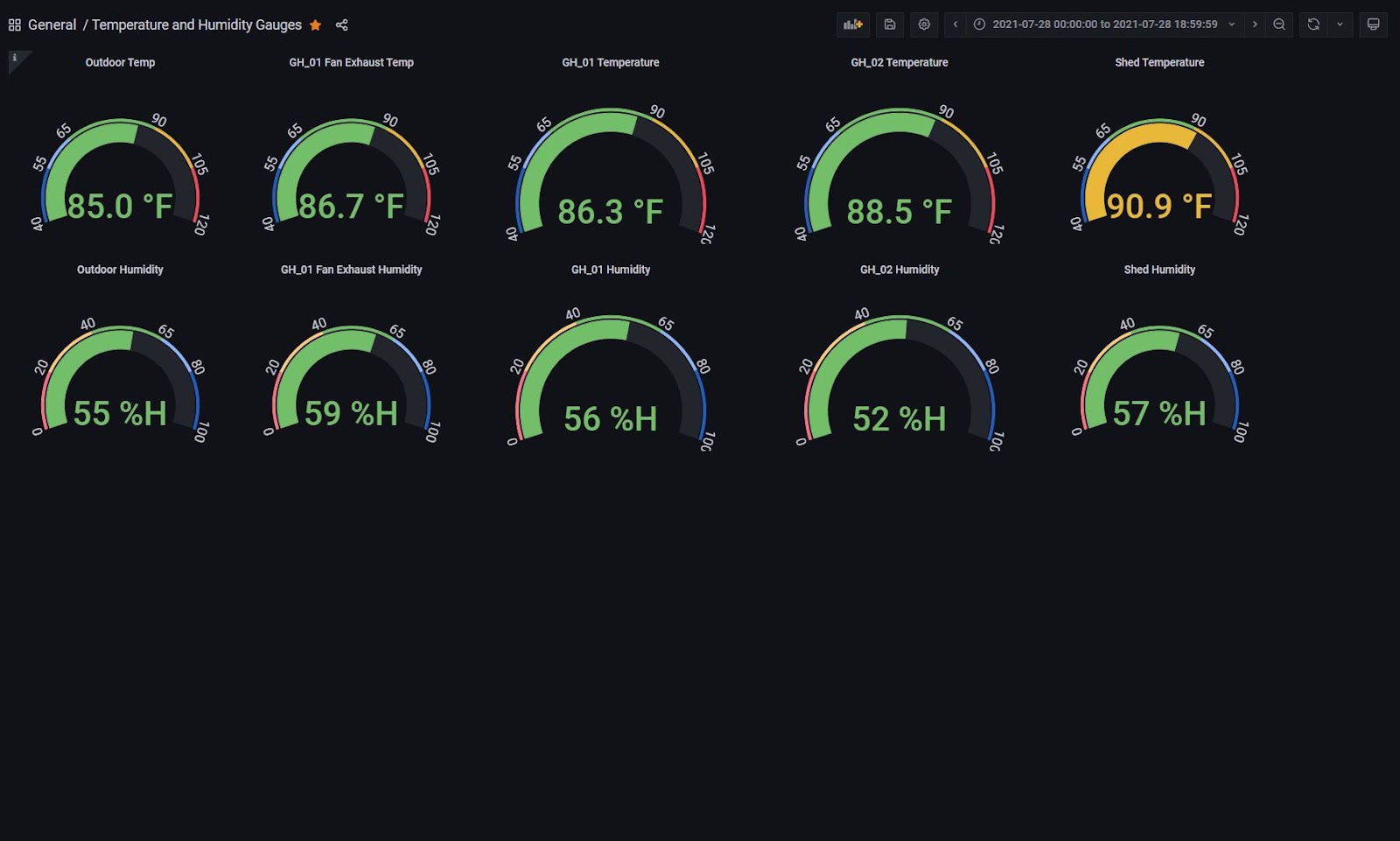Screen dimensions: 1400x841
Task: Open dashboard settings via gear icon
Action: (924, 25)
